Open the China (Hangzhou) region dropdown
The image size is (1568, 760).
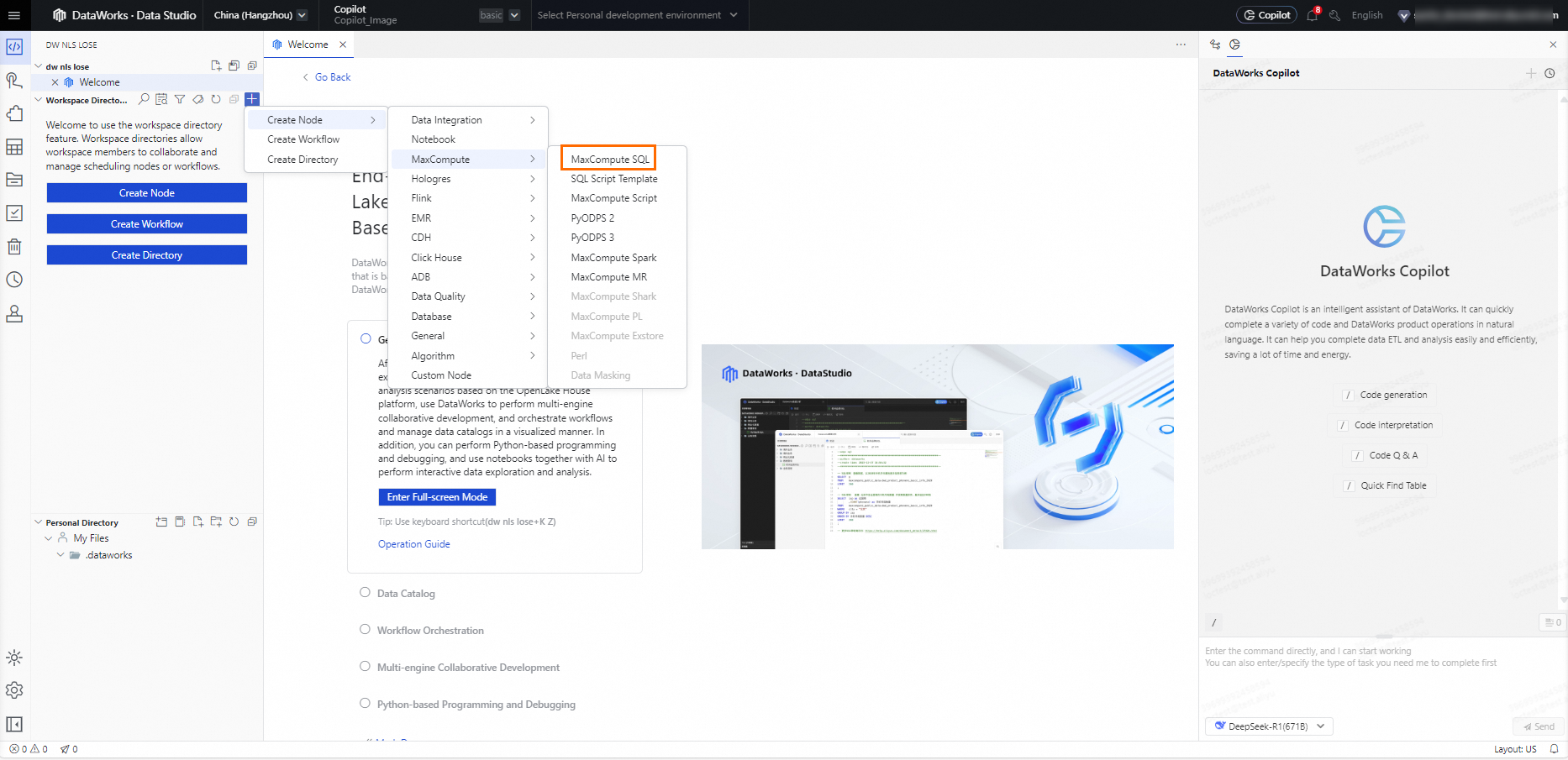click(x=260, y=15)
